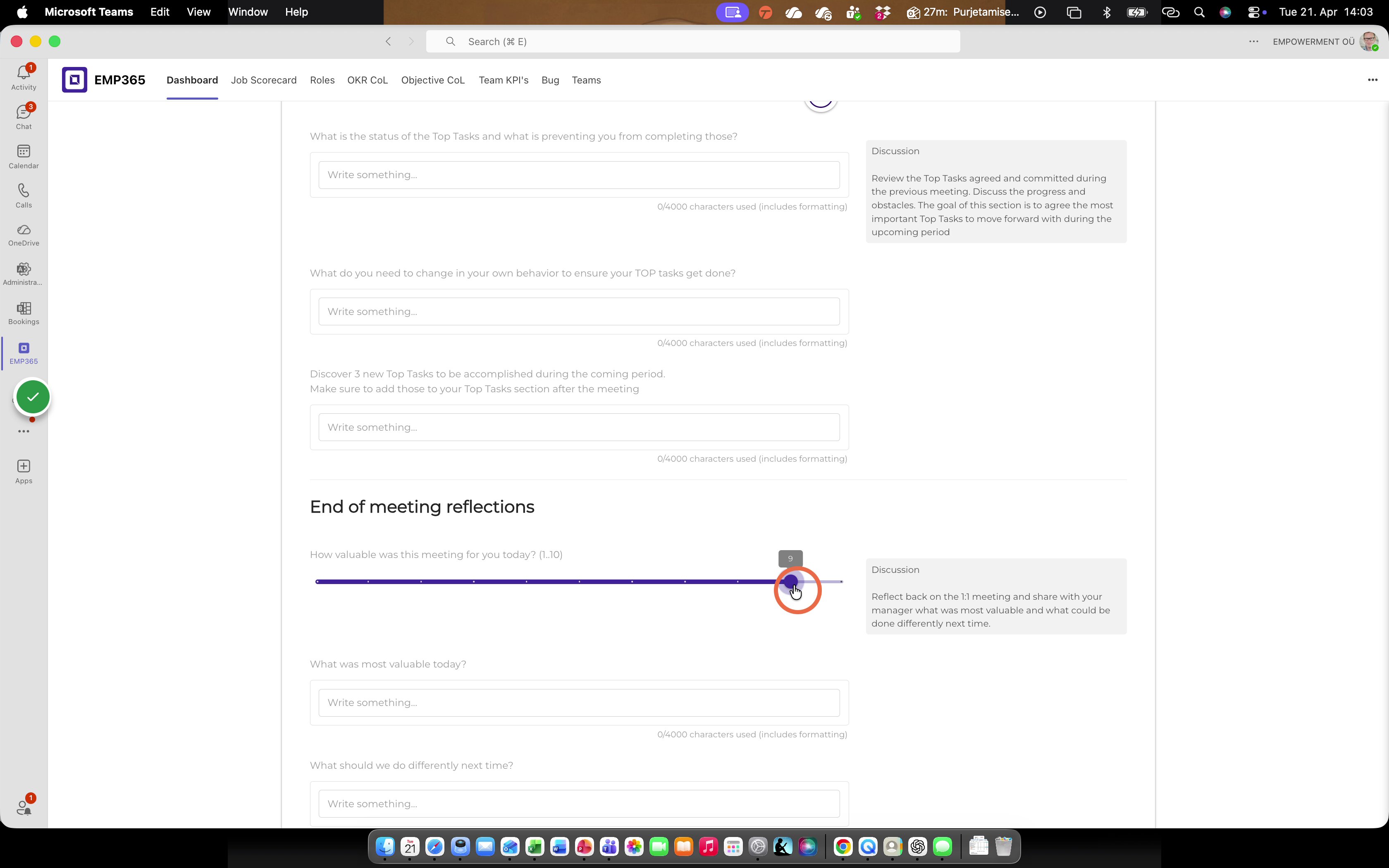Open the Objective CoL tab

(433, 80)
